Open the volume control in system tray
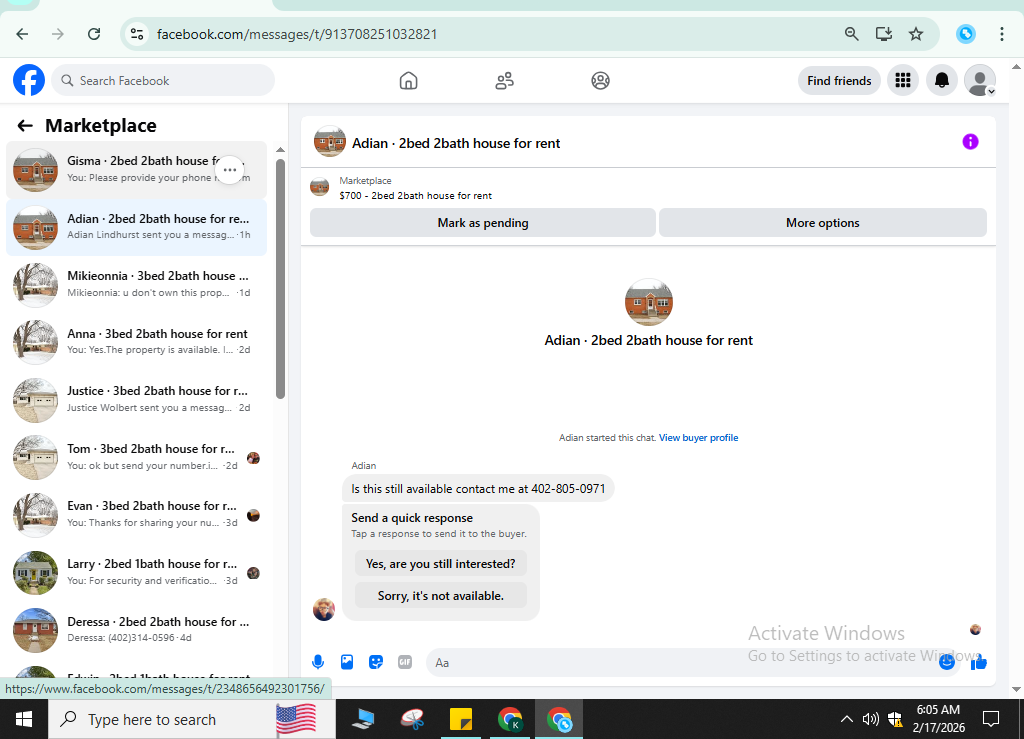The width and height of the screenshot is (1024, 739). pyautogui.click(x=870, y=719)
